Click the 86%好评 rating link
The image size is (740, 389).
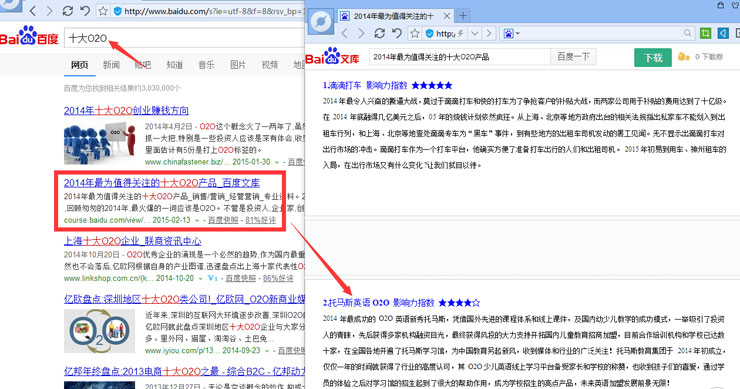[278, 279]
